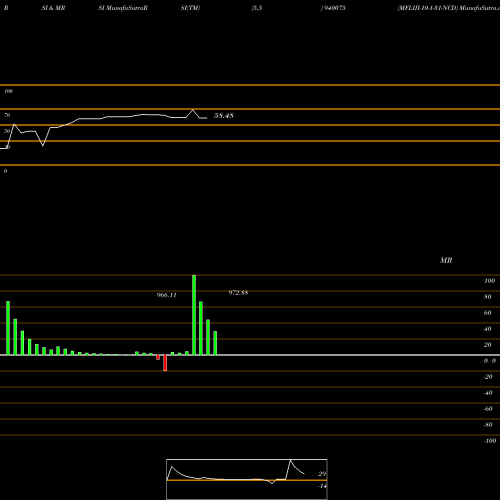Screen dimensions: 500x500
Task: Click the -20 label on the MR axis
Action: (488, 377)
